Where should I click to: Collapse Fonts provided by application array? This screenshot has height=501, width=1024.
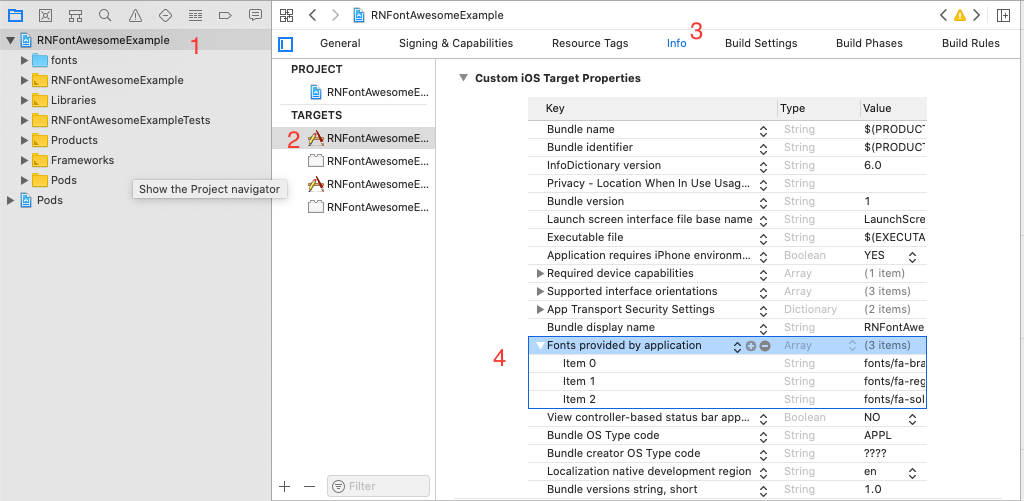pos(541,345)
